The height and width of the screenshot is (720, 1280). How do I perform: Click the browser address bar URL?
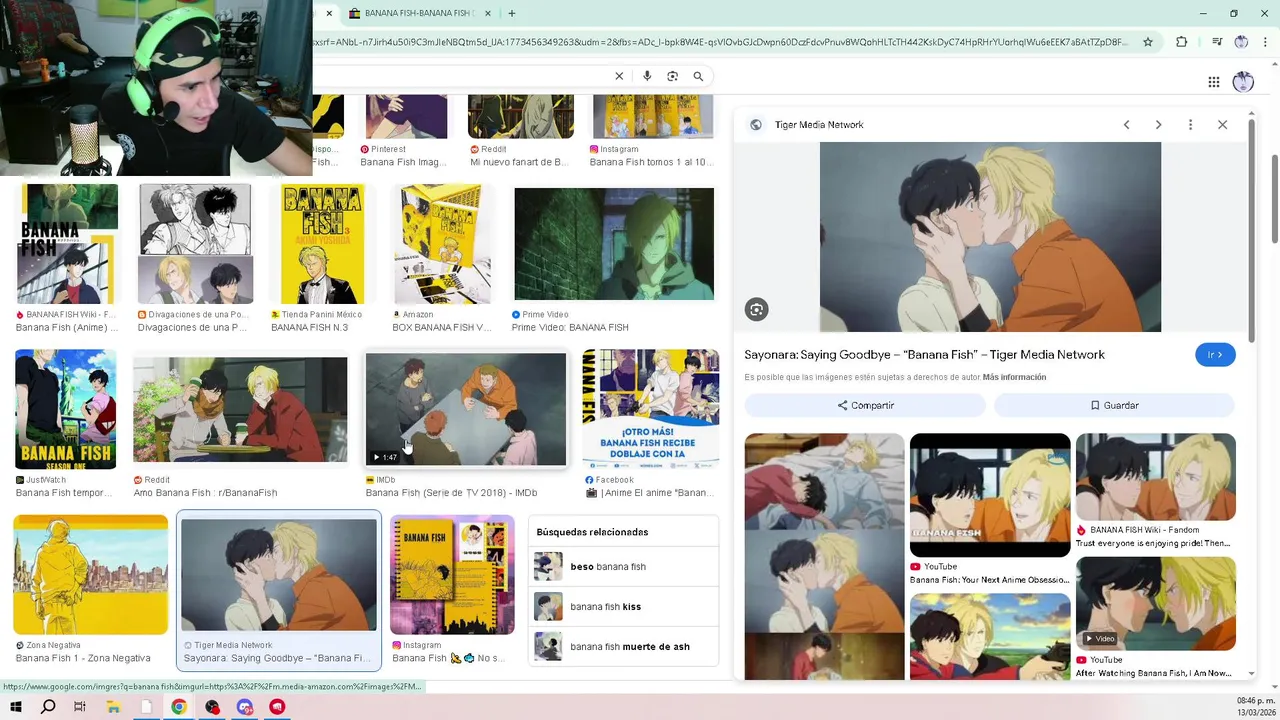tap(720, 42)
